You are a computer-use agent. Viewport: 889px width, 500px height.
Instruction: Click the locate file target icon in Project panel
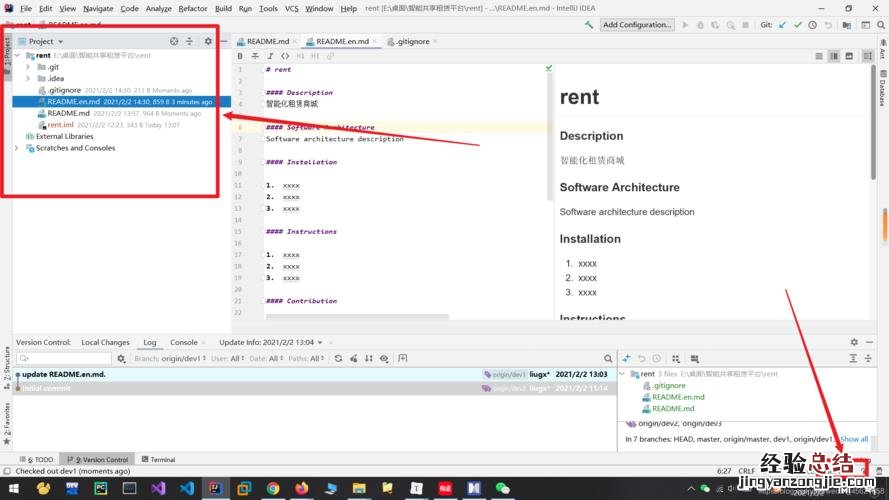174,41
